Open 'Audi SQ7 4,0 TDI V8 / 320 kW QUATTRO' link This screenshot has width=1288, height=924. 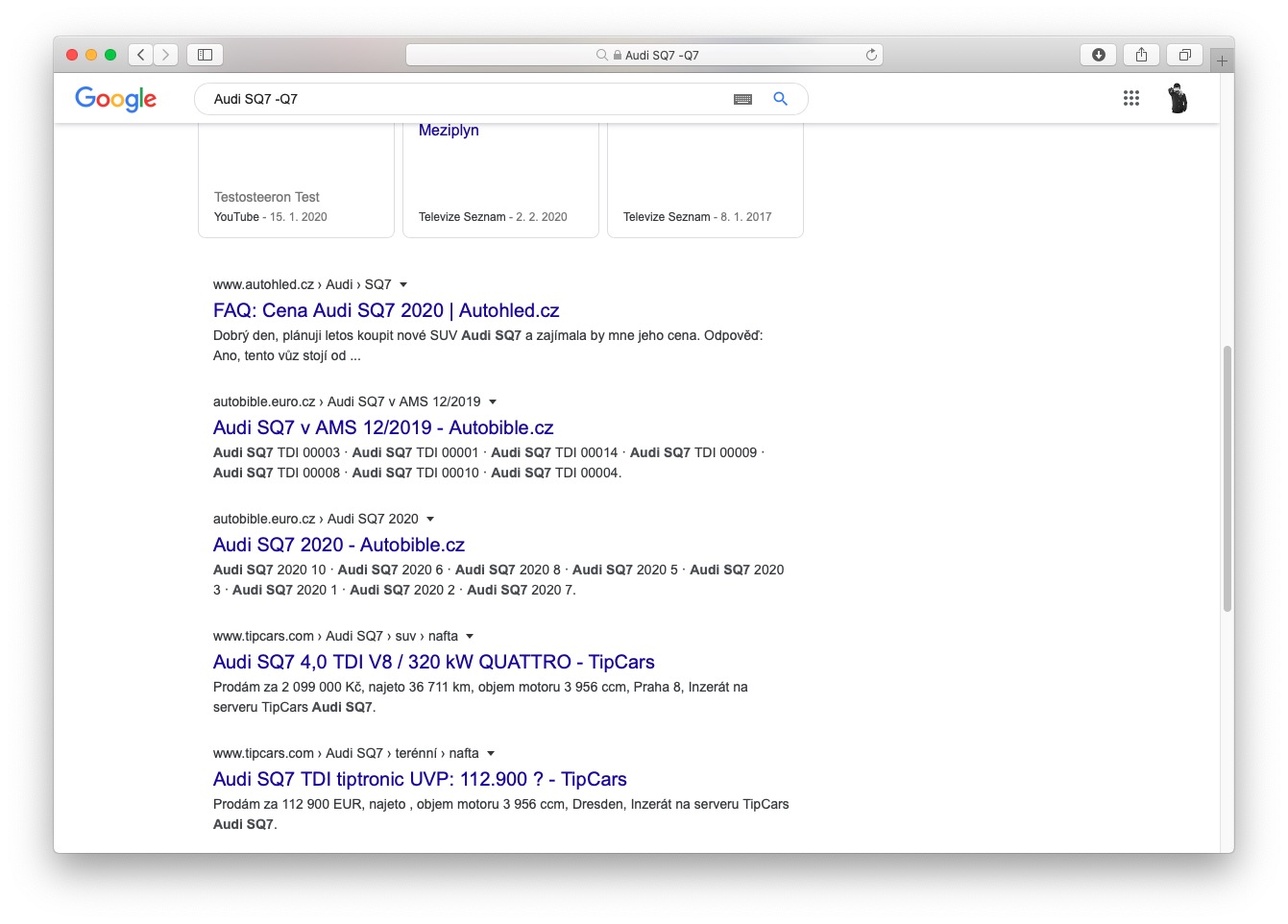point(434,662)
